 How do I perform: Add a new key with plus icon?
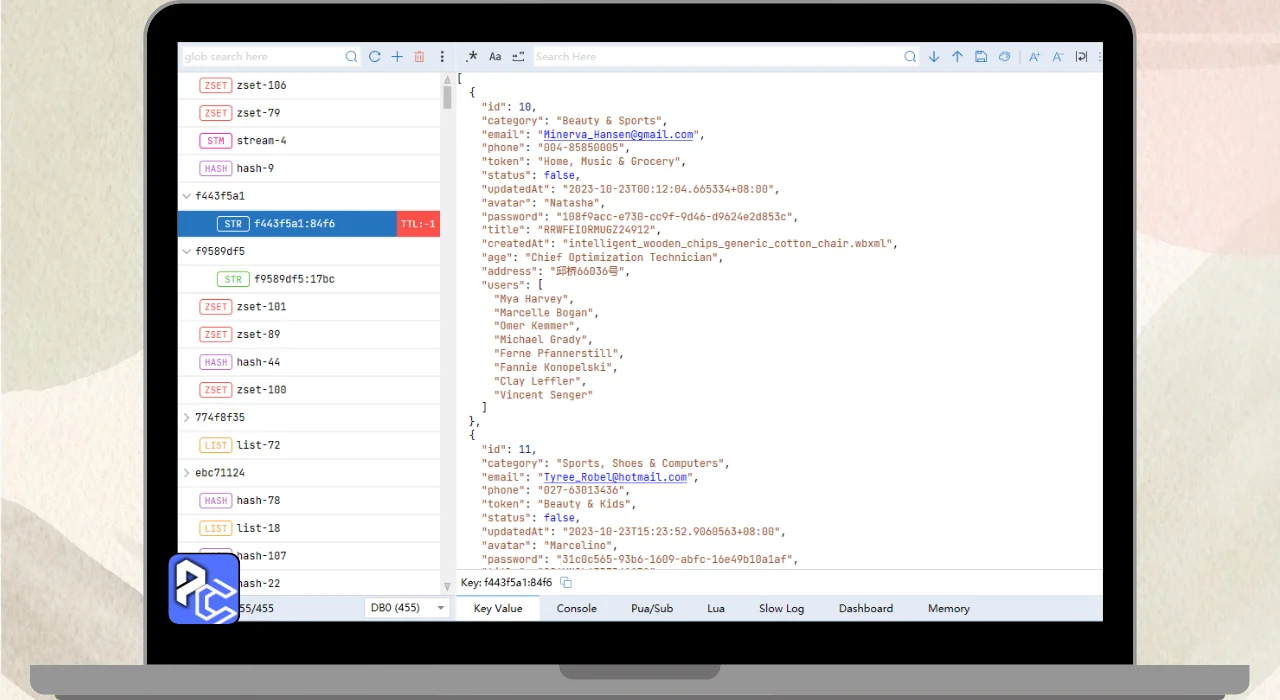click(397, 57)
